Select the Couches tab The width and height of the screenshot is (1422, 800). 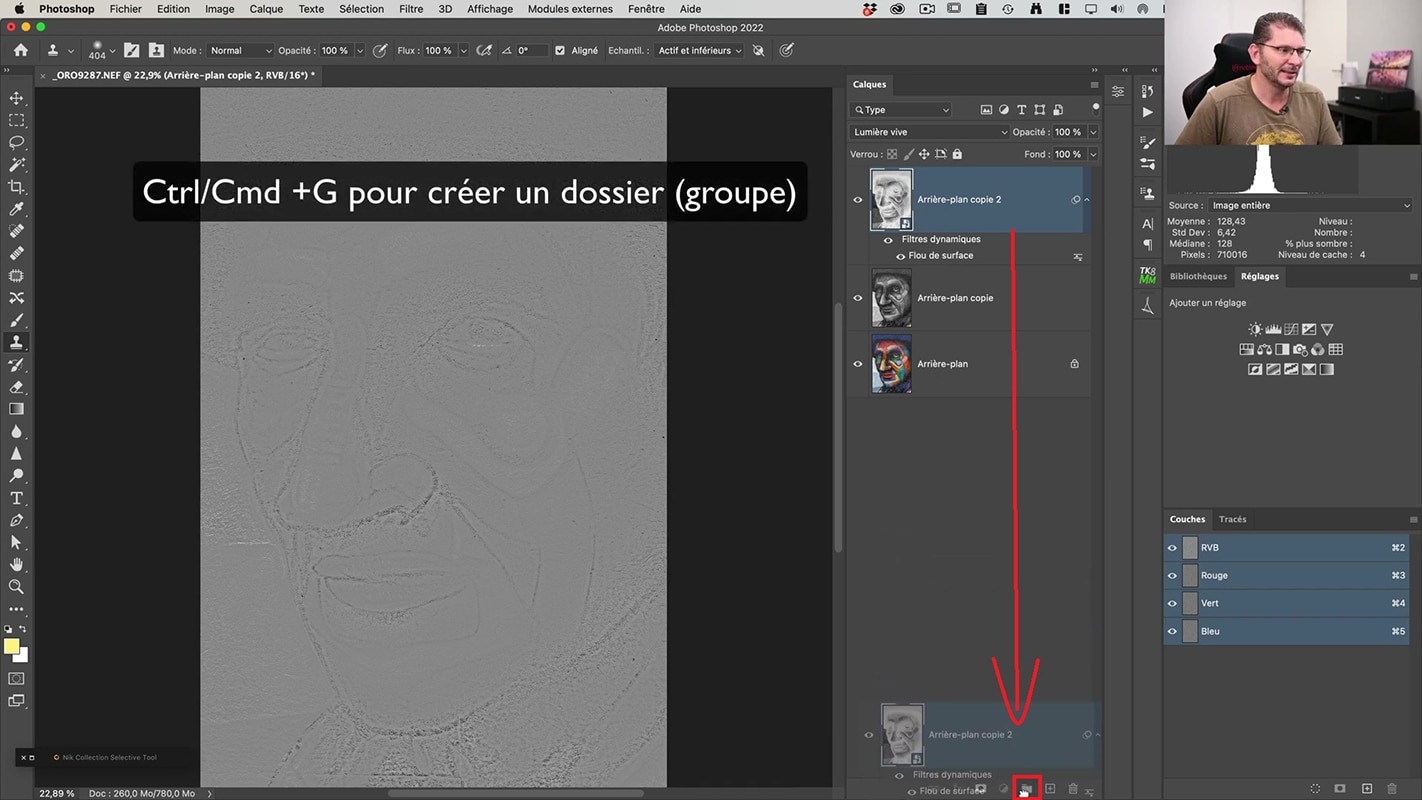click(x=1187, y=520)
